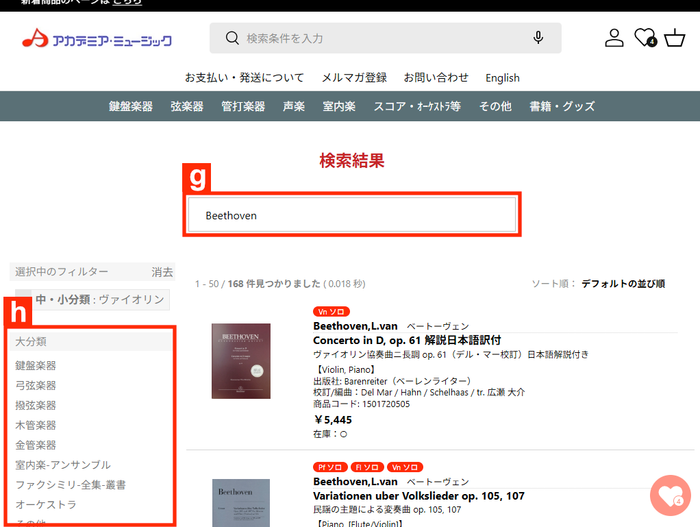The height and width of the screenshot is (527, 700).
Task: Open 管打楽器 navigation menu
Action: coord(243,106)
